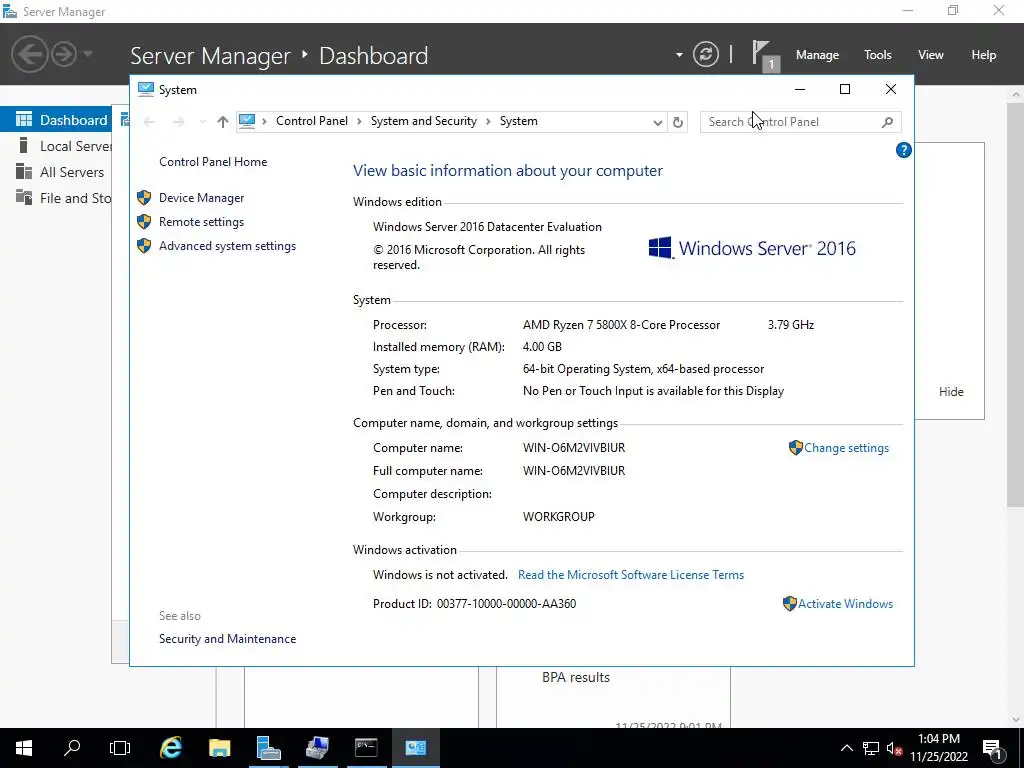
Task: Select Dashboard in Server Manager sidebar
Action: (x=56, y=120)
